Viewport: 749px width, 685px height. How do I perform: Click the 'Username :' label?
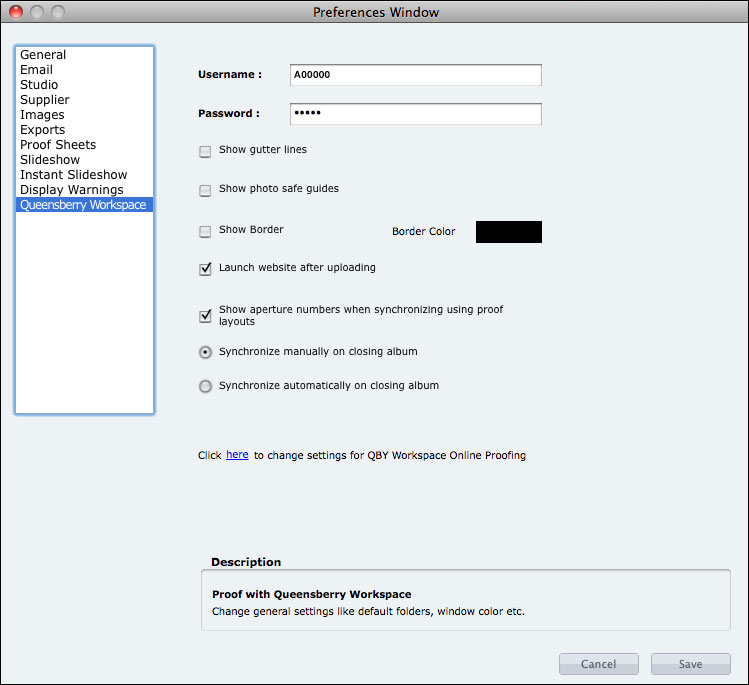(x=230, y=75)
